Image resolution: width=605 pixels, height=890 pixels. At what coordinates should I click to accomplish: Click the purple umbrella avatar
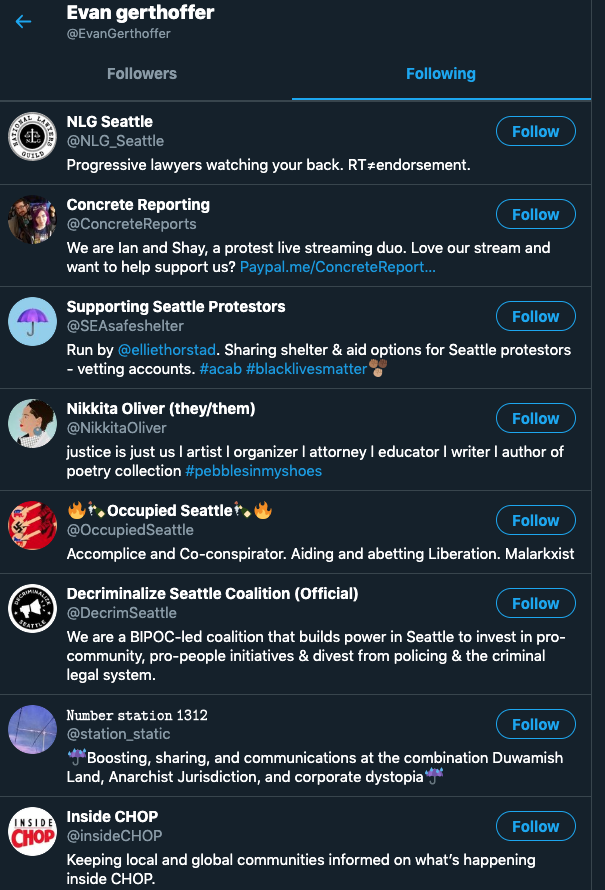(x=32, y=322)
